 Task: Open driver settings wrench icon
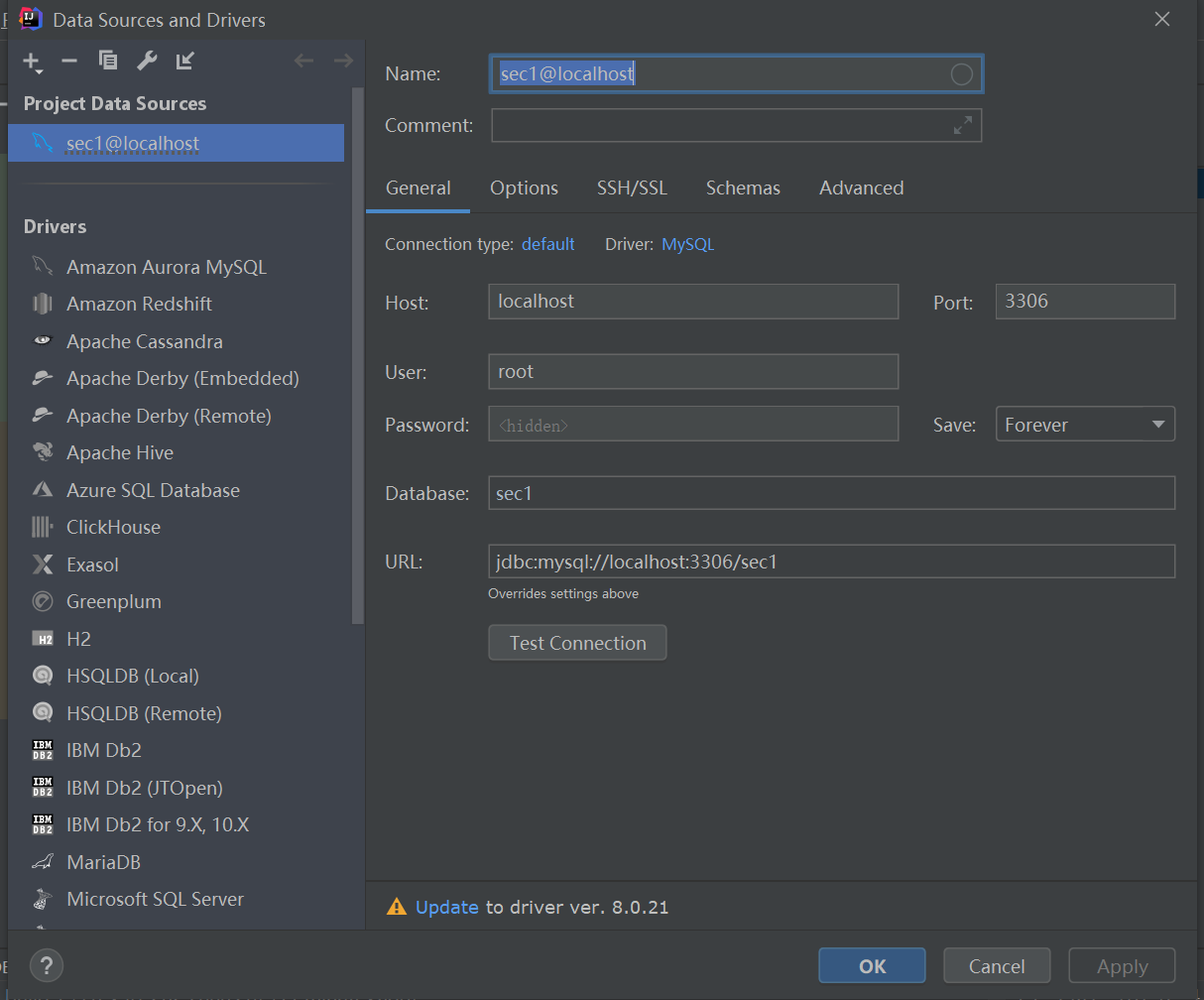[147, 61]
